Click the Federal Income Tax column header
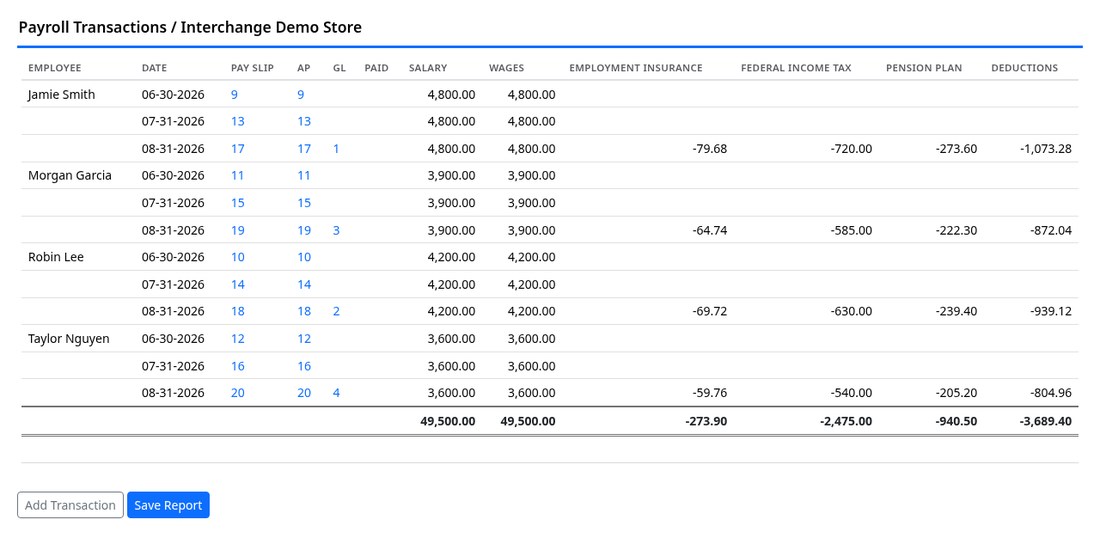 (796, 68)
